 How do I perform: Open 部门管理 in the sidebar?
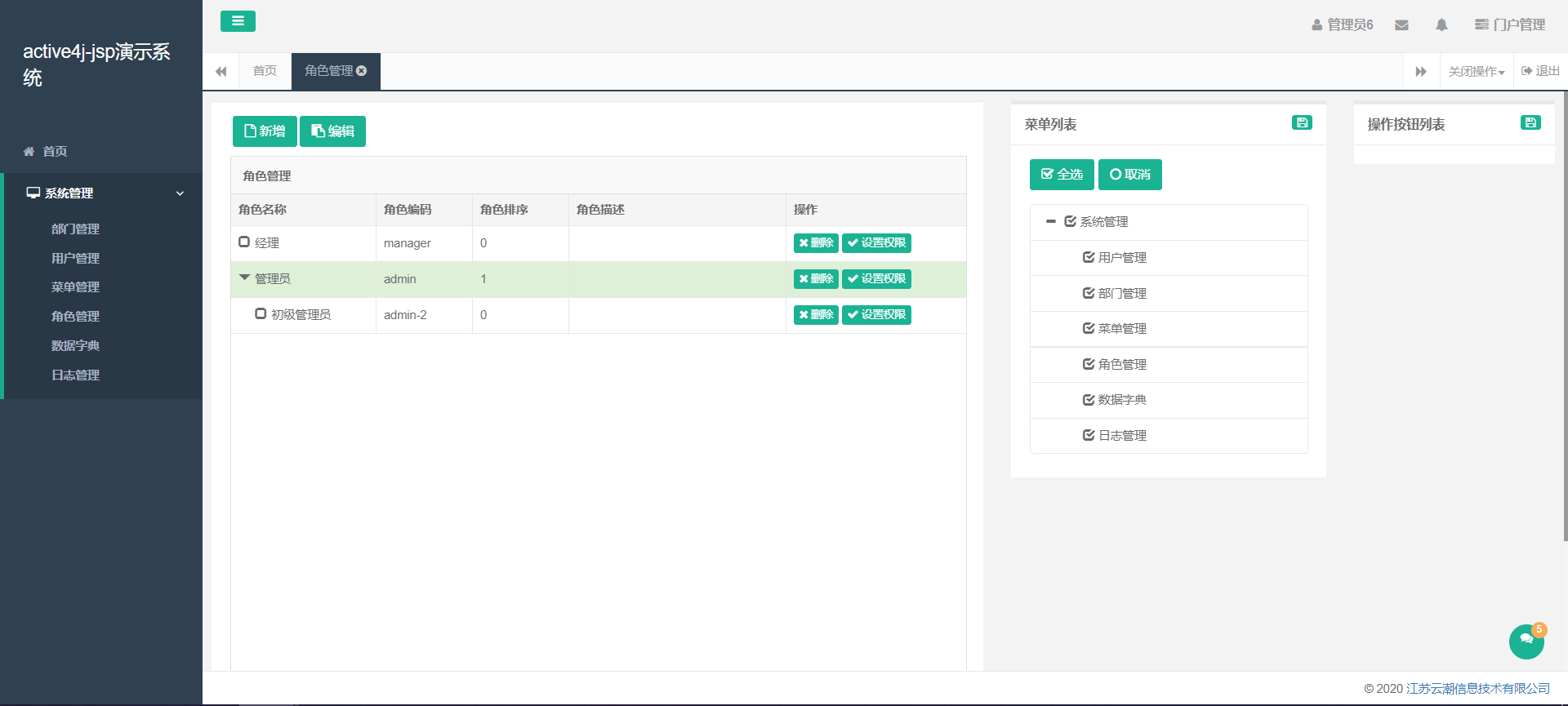(75, 229)
